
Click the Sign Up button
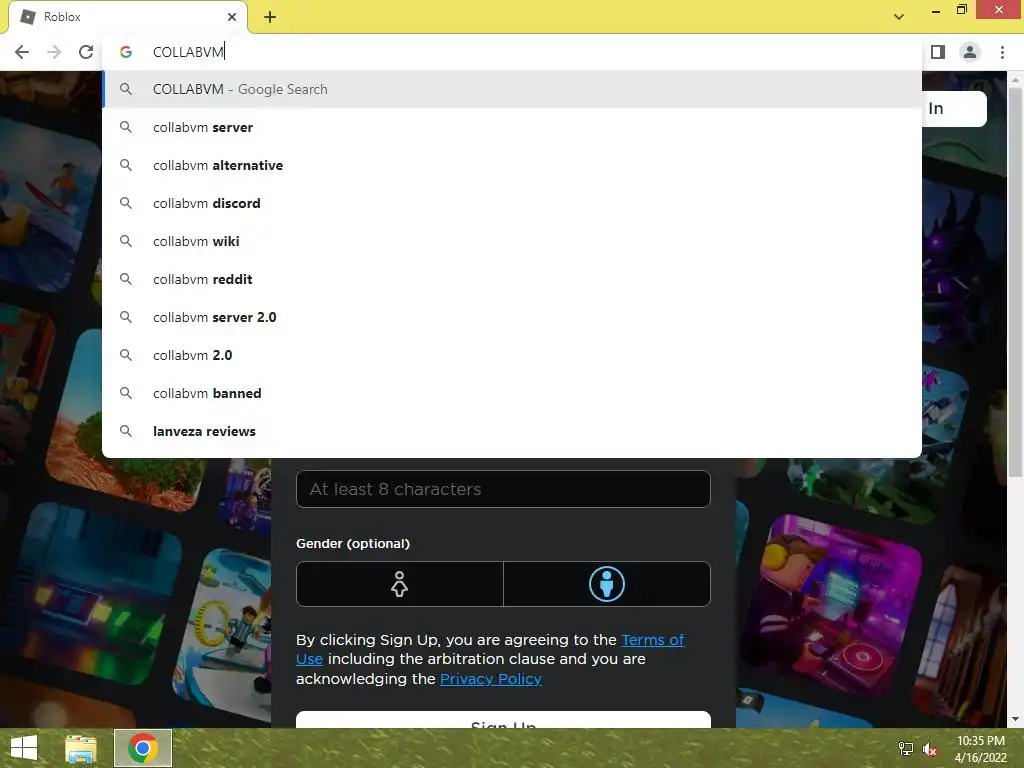tap(503, 720)
